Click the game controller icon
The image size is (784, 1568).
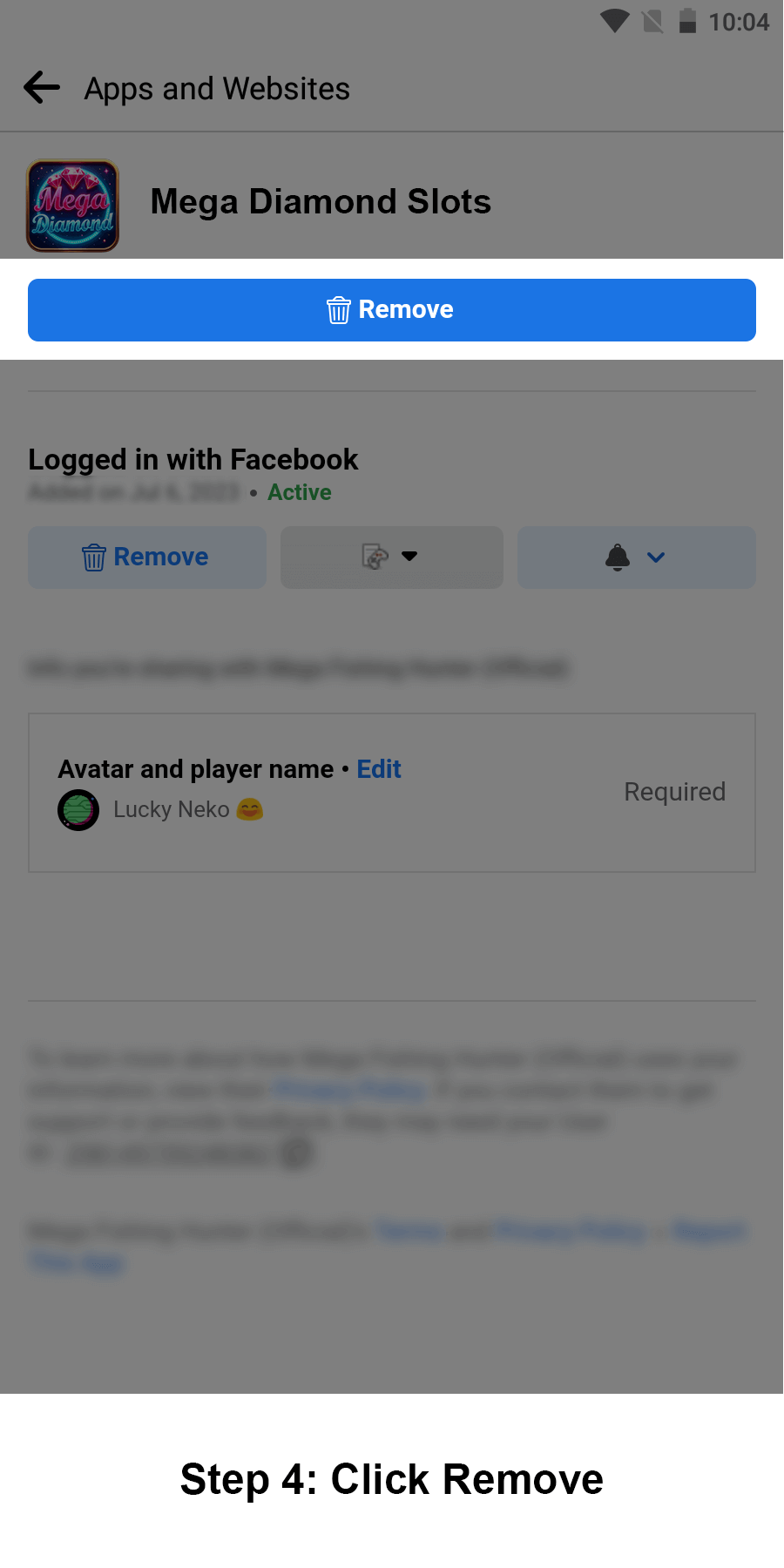tap(375, 557)
